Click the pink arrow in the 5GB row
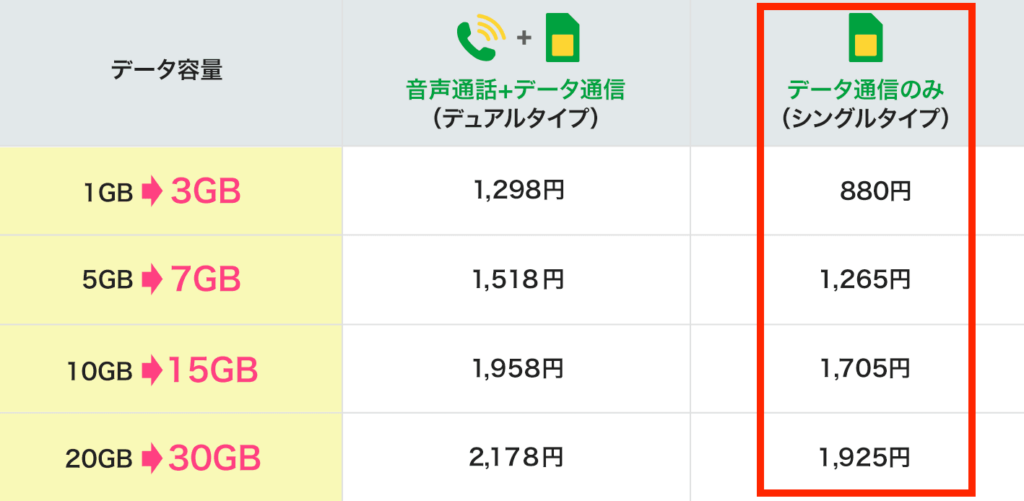 click(151, 281)
